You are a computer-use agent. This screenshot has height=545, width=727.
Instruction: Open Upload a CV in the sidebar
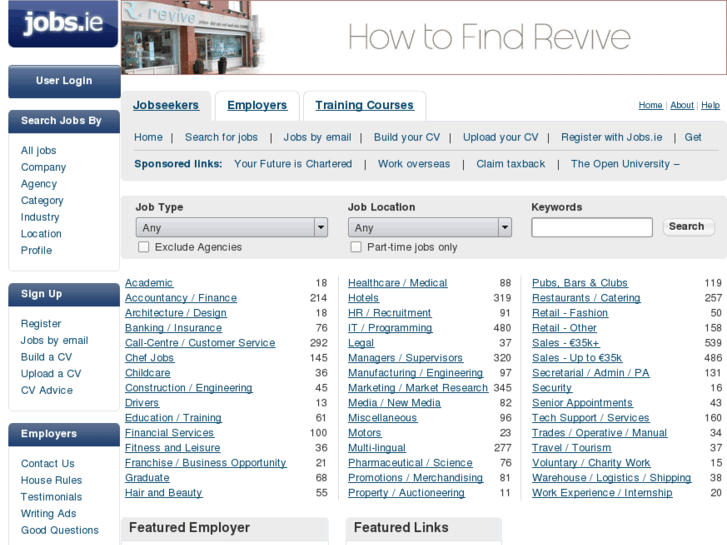[51, 374]
